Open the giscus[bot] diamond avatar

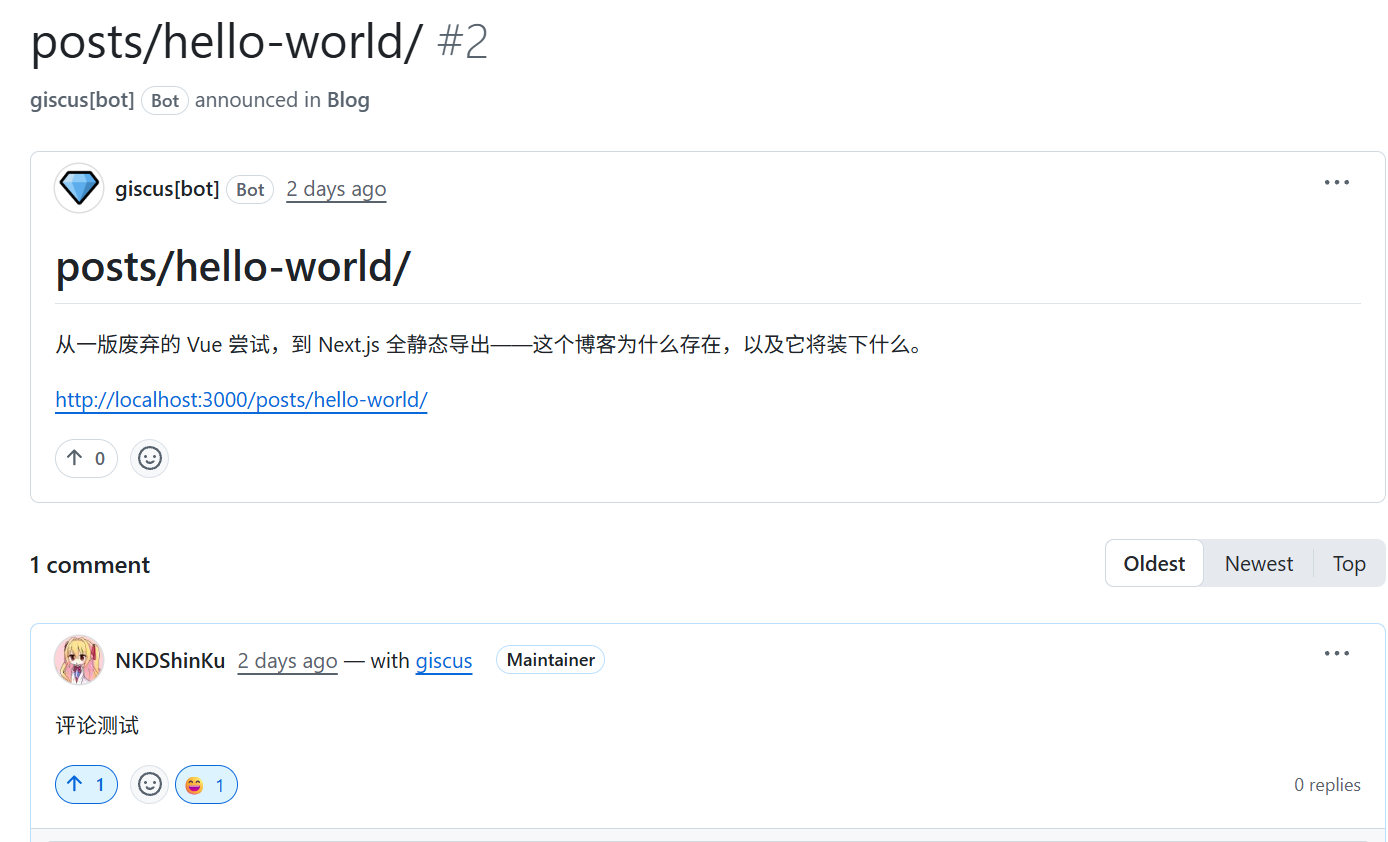(x=79, y=188)
